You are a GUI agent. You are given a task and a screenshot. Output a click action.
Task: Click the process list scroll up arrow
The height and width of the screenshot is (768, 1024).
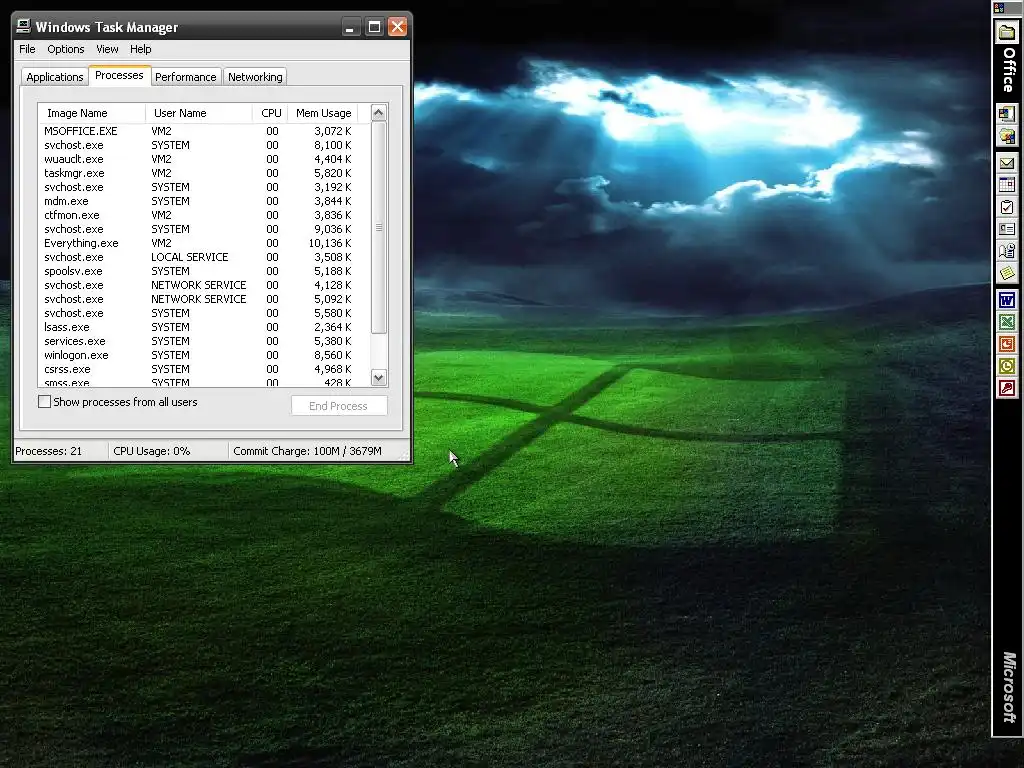(x=379, y=113)
